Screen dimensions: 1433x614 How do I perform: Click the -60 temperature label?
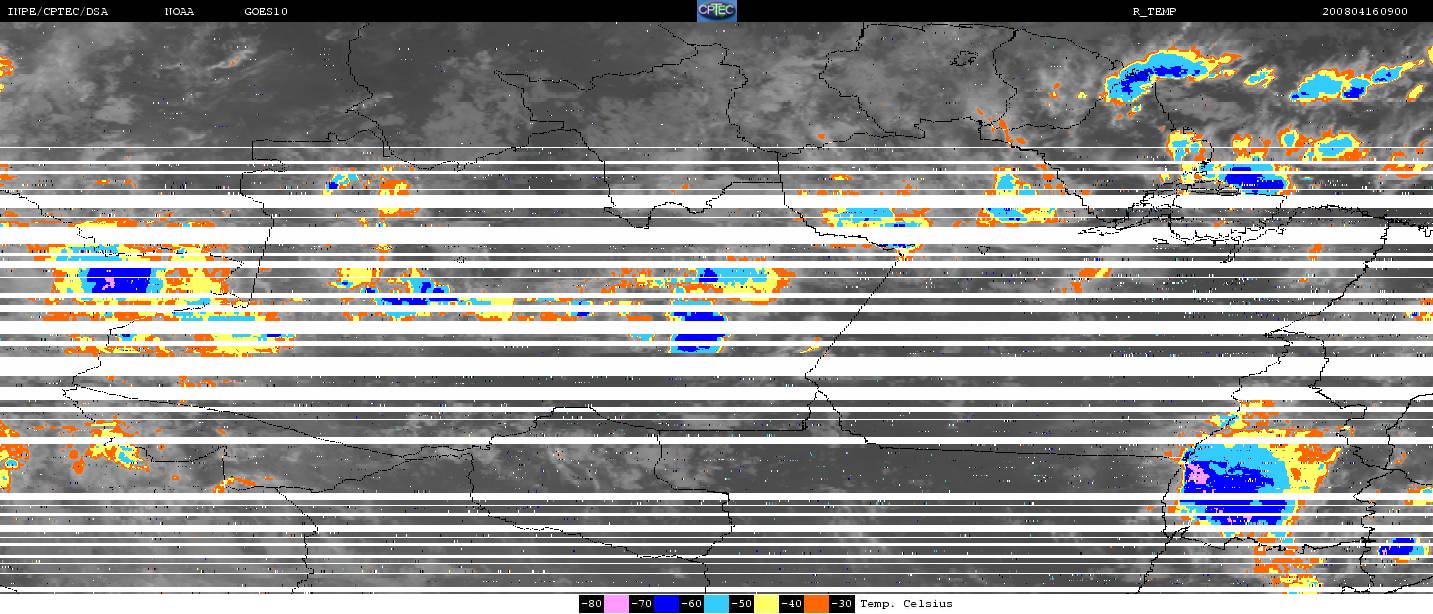coord(692,604)
